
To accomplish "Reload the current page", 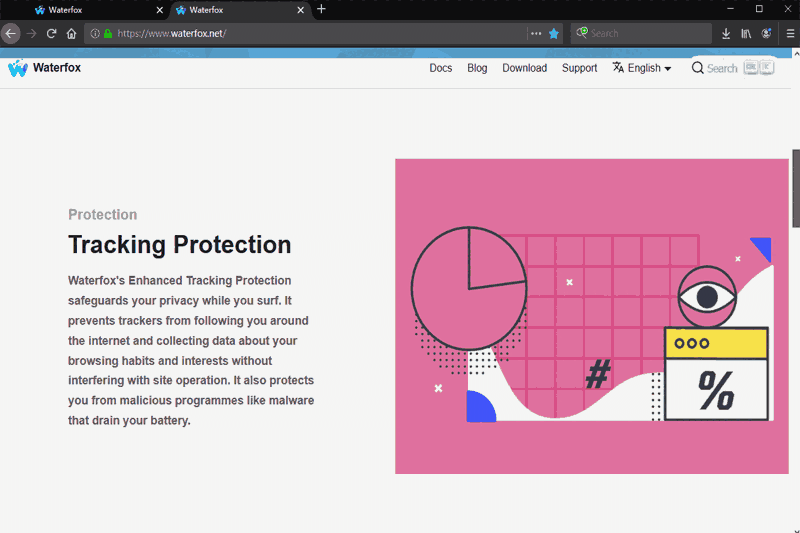I will coord(51,33).
